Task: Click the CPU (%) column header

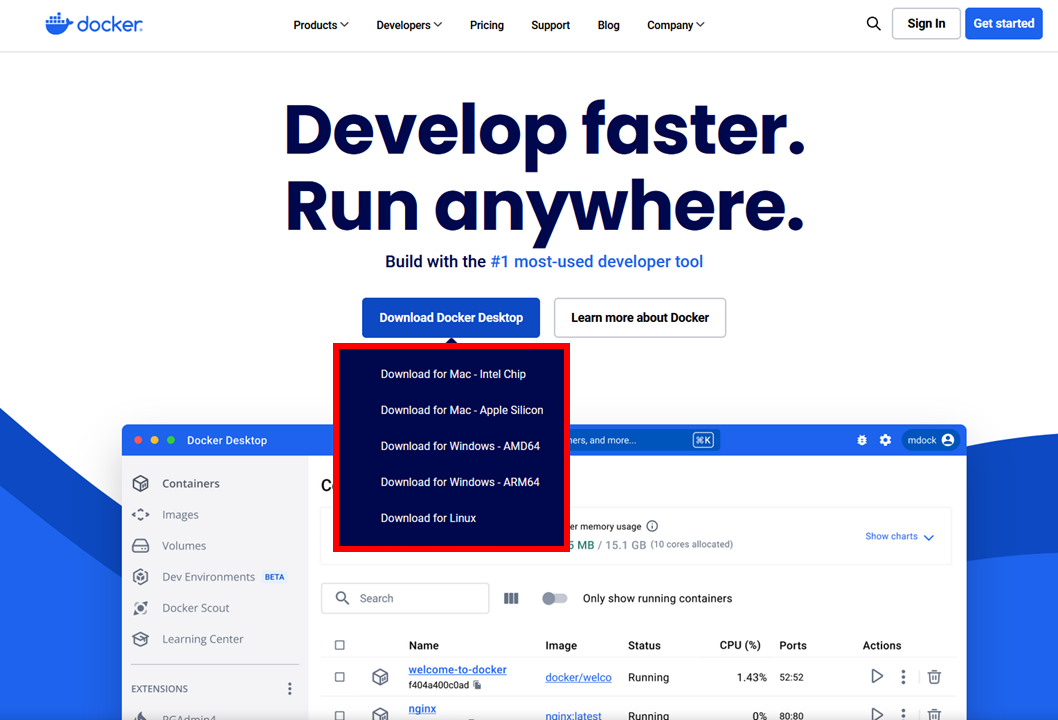Action: click(740, 645)
